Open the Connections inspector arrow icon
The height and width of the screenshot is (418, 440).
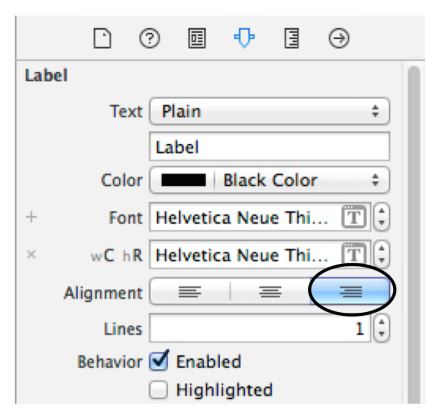(x=339, y=38)
